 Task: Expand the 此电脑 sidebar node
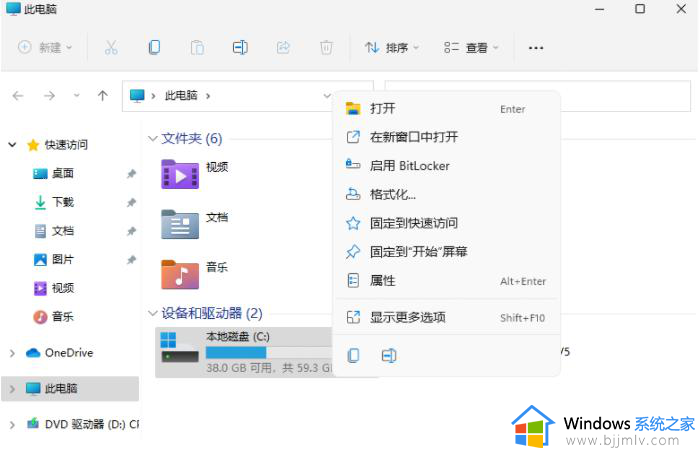(x=12, y=389)
